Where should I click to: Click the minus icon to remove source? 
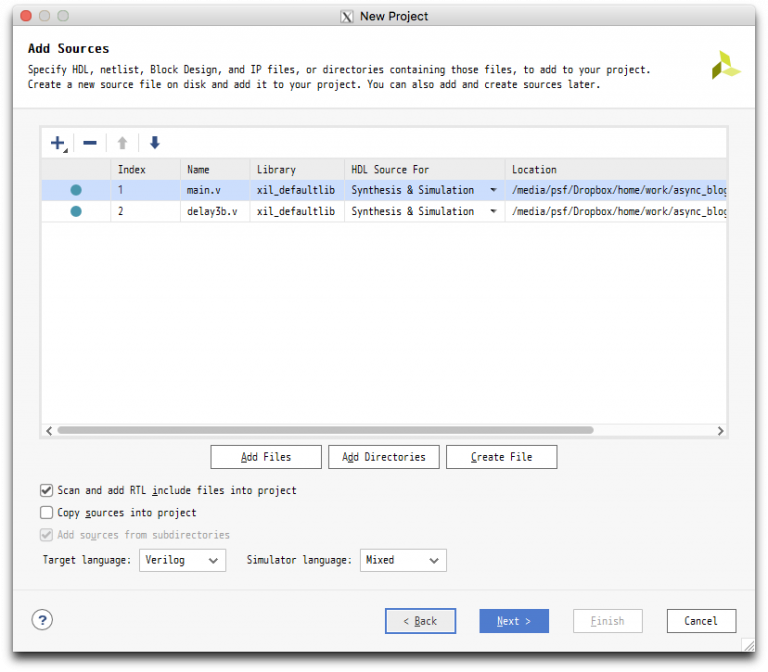[90, 143]
